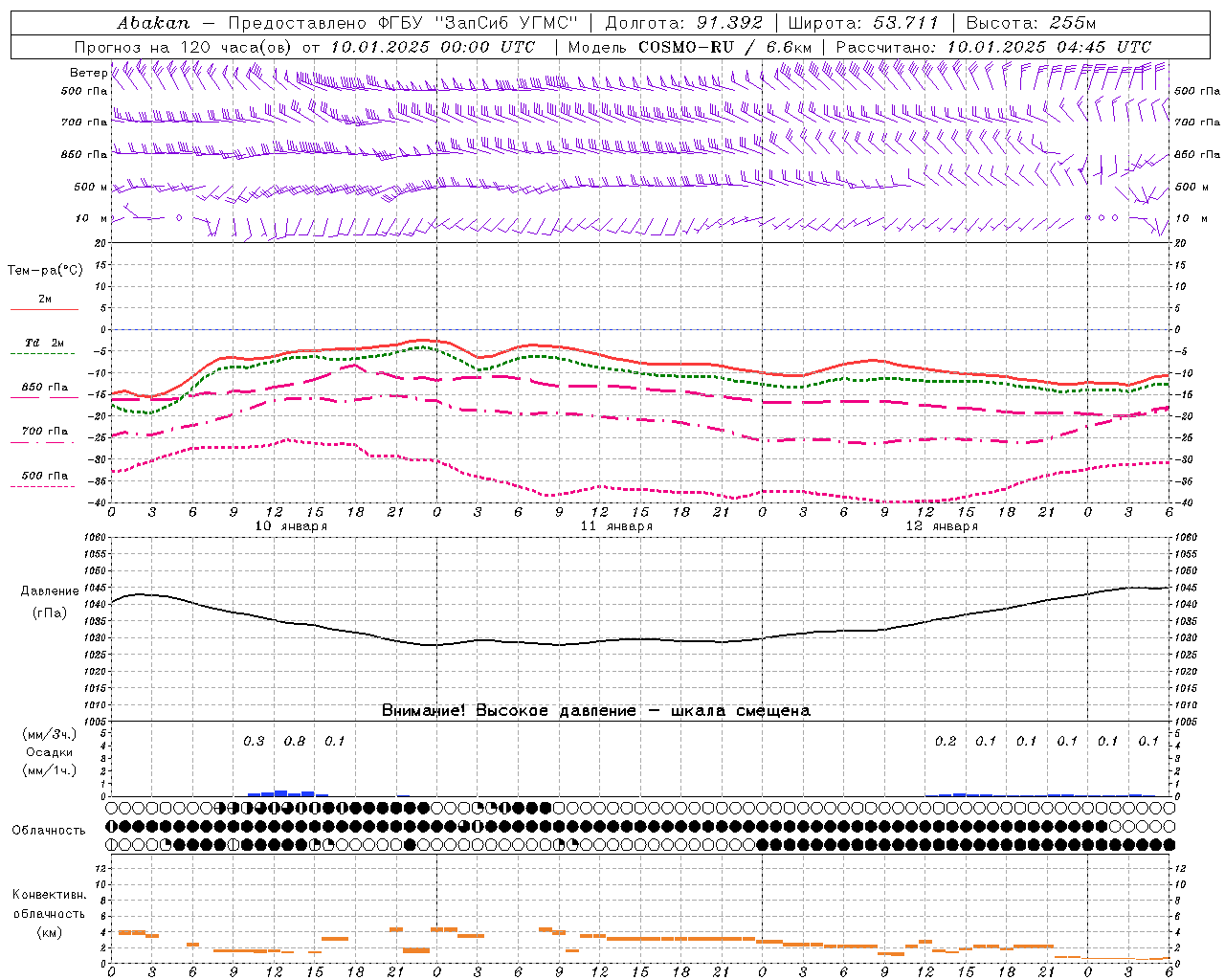1225x980 pixels.
Task: Click the Тем-ра(°C) axis title
Action: pos(45,271)
